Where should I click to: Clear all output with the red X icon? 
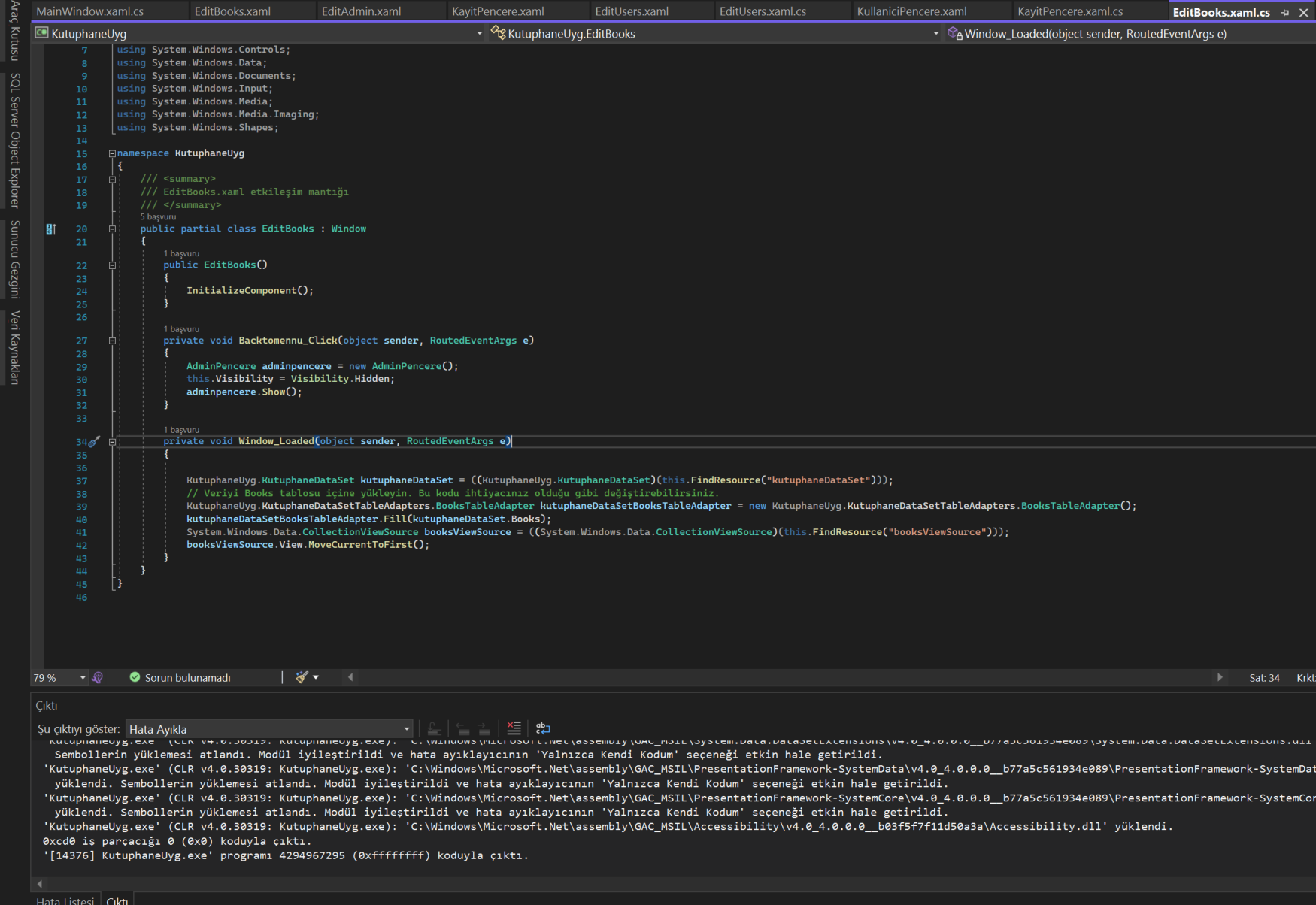pyautogui.click(x=514, y=728)
